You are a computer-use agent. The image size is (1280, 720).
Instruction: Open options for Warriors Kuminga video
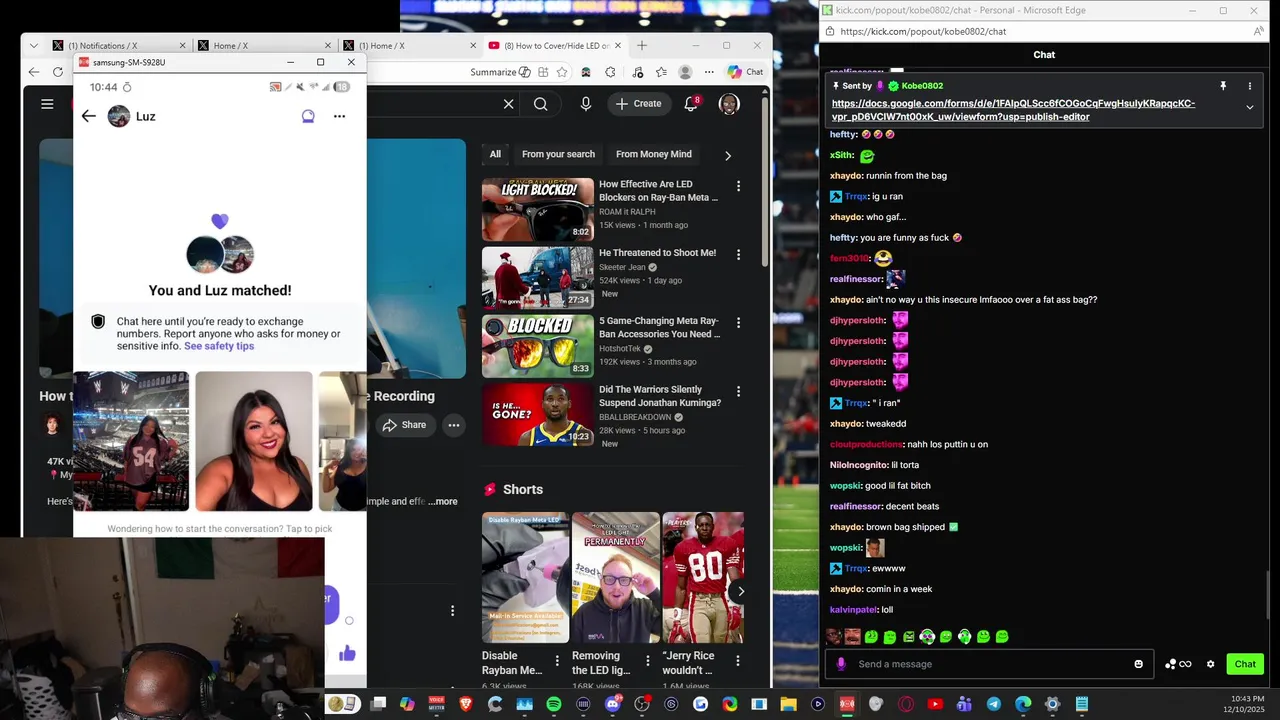pyautogui.click(x=738, y=391)
